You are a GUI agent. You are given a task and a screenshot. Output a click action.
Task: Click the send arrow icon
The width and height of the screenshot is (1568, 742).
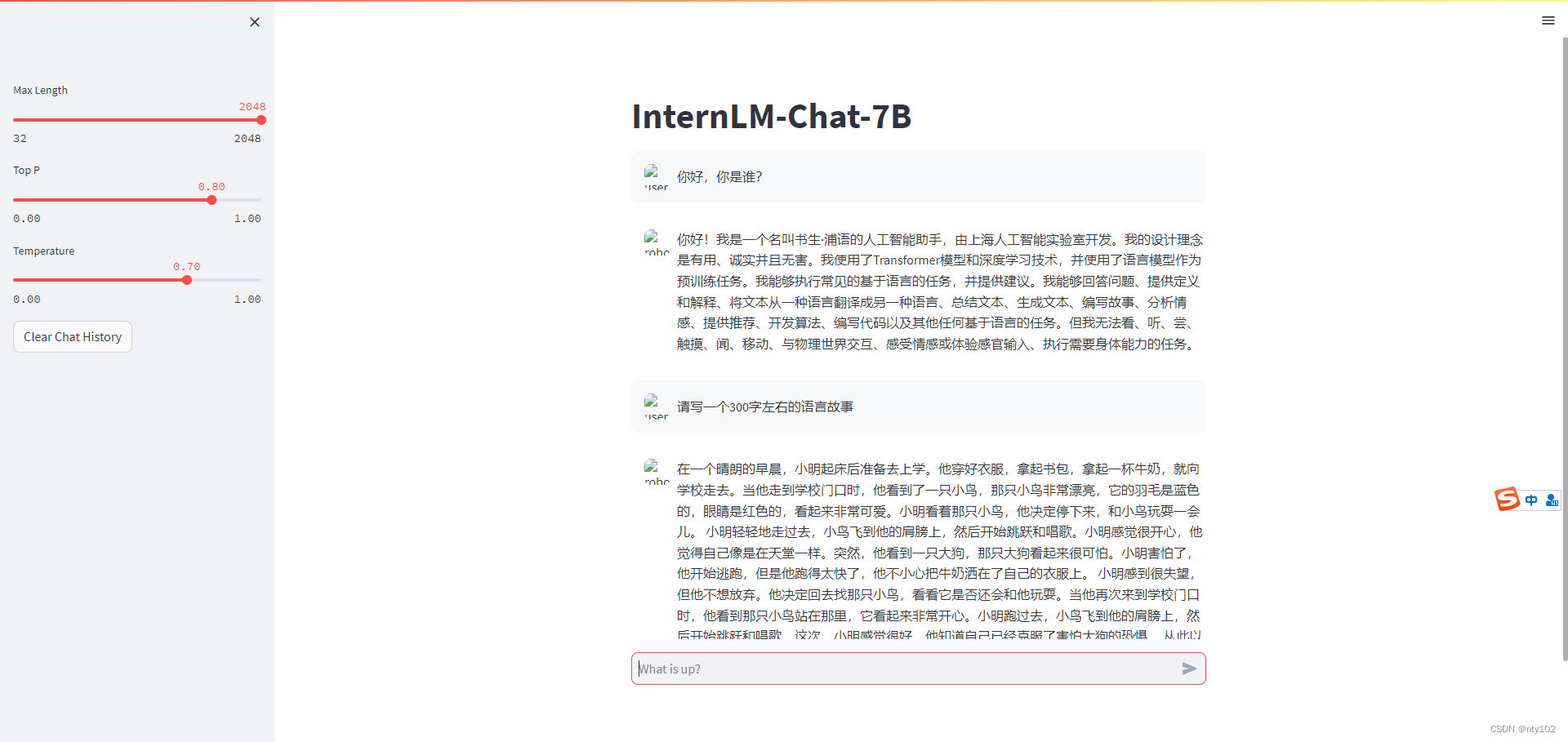pyautogui.click(x=1189, y=669)
